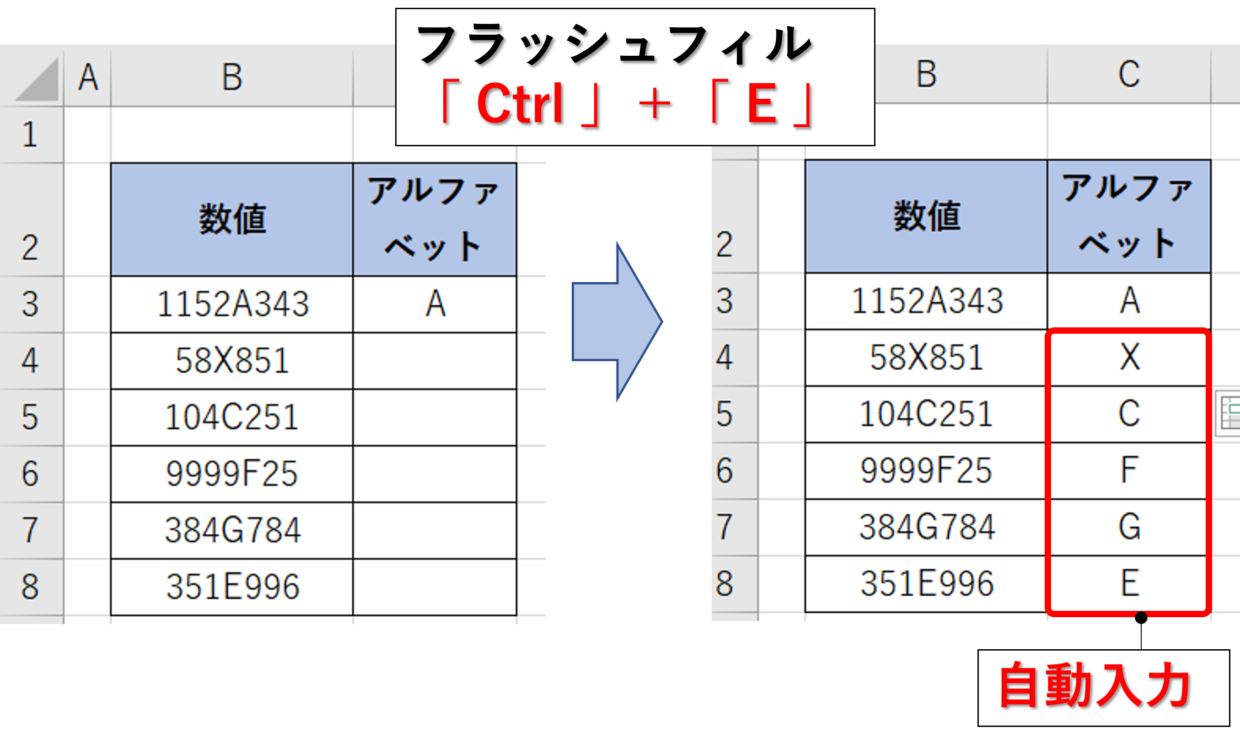1240x753 pixels.
Task: Click the アルファベット header cell in the left sheet
Action: [435, 220]
